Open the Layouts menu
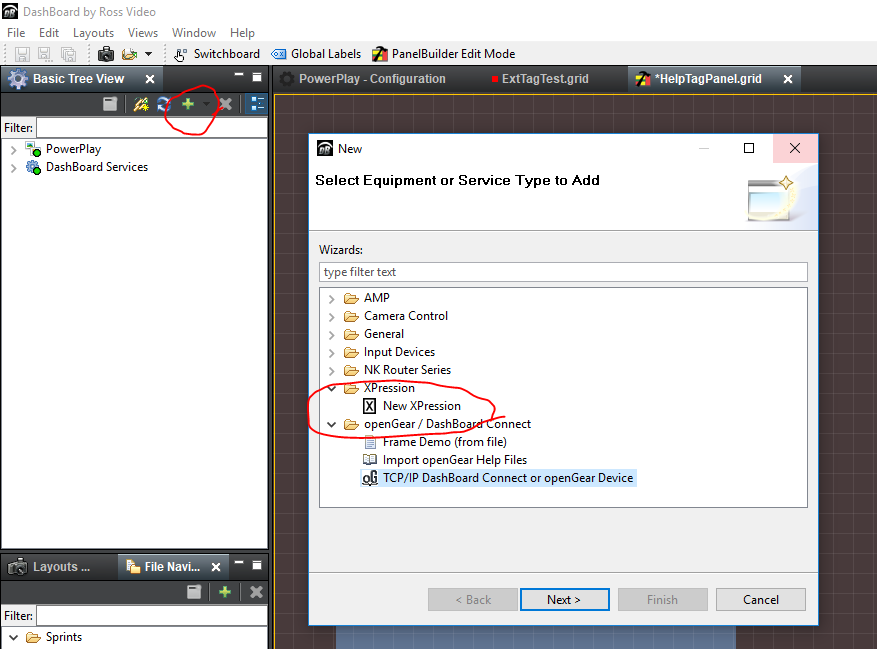 [93, 33]
